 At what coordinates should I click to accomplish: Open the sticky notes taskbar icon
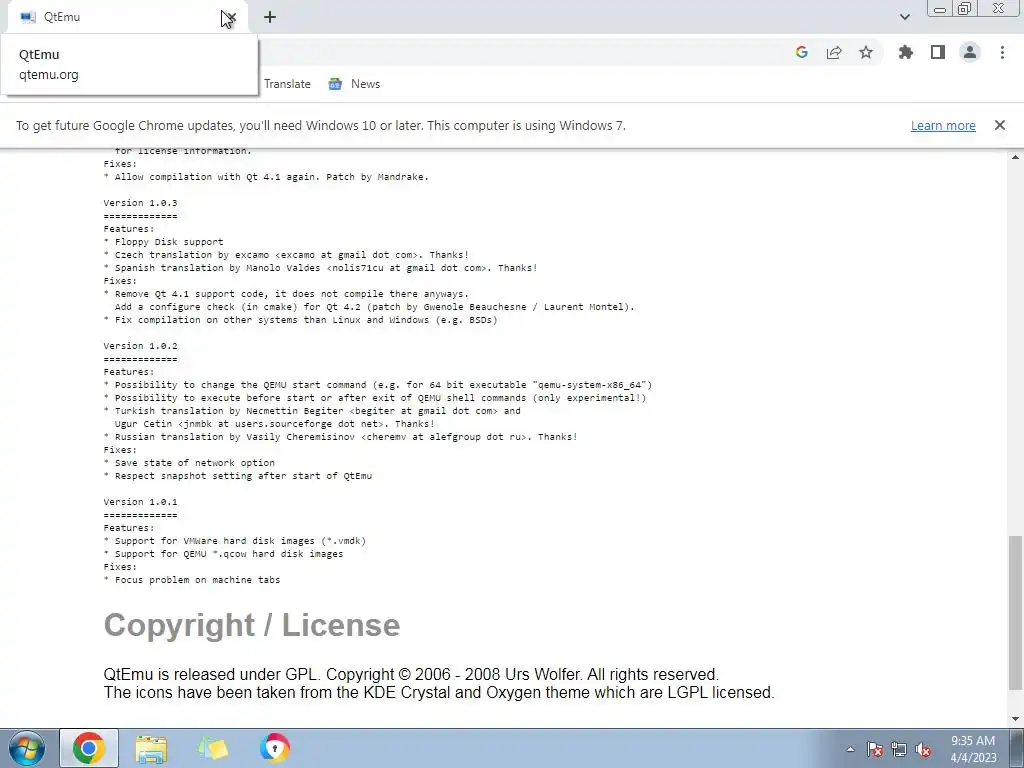pyautogui.click(x=213, y=748)
